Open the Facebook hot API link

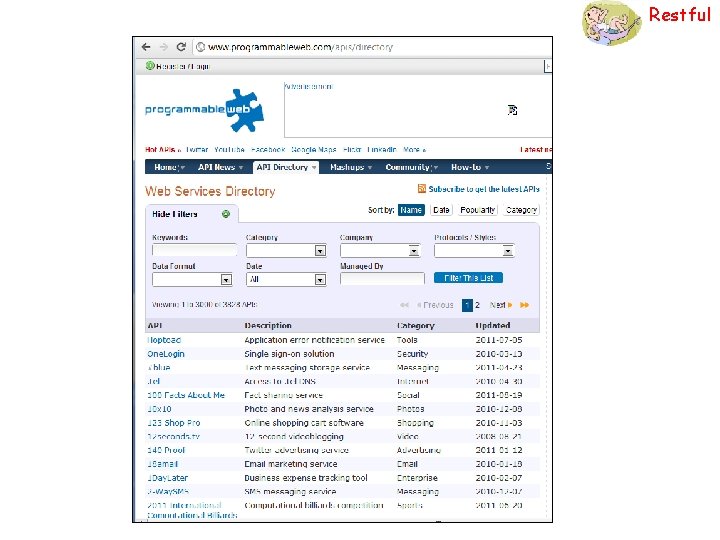[x=268, y=150]
